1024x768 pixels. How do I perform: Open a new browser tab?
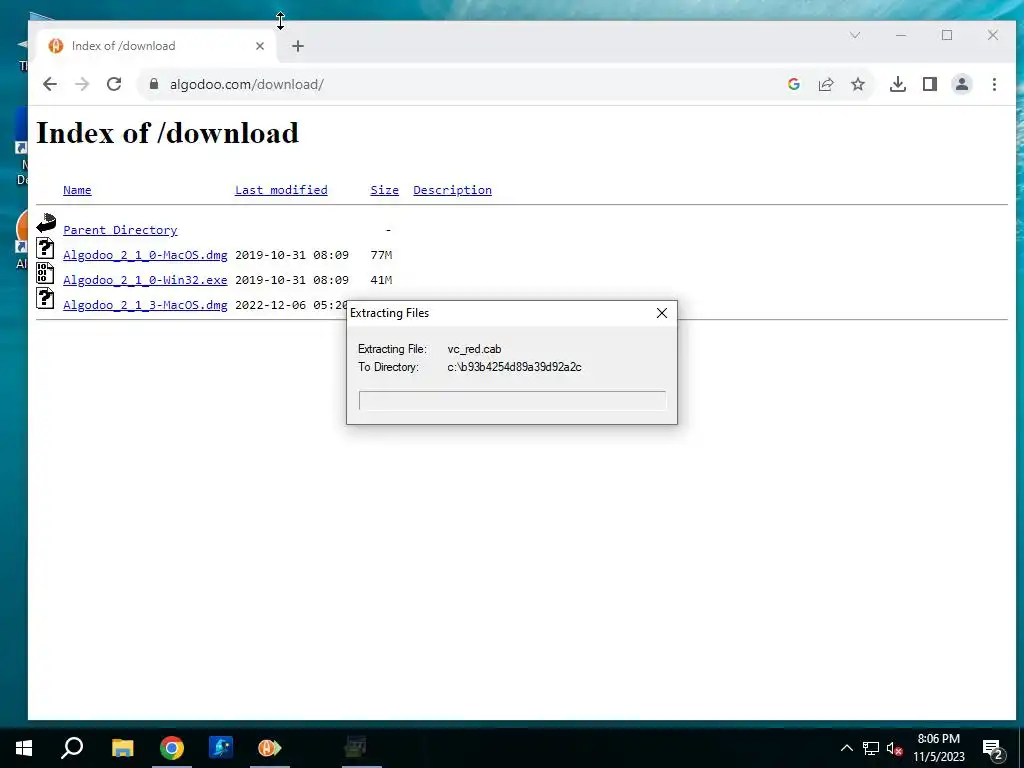[x=298, y=46]
